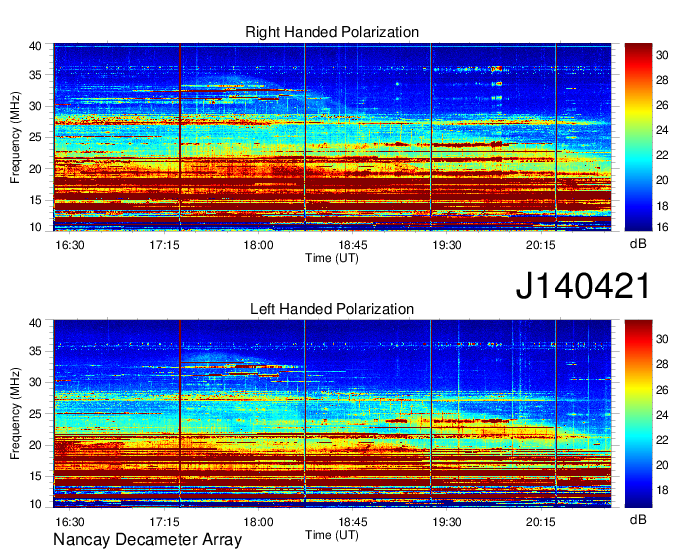Click the 30 dB tick on the Right Handed color bar

click(x=662, y=55)
